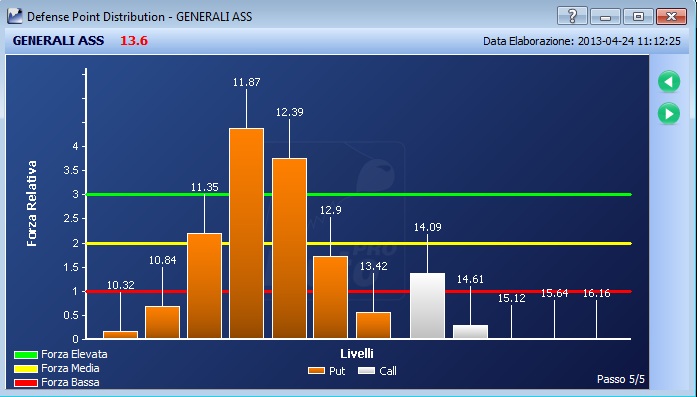697x397 pixels.
Task: Select the Put bar labeled 12.39
Action: (x=289, y=249)
